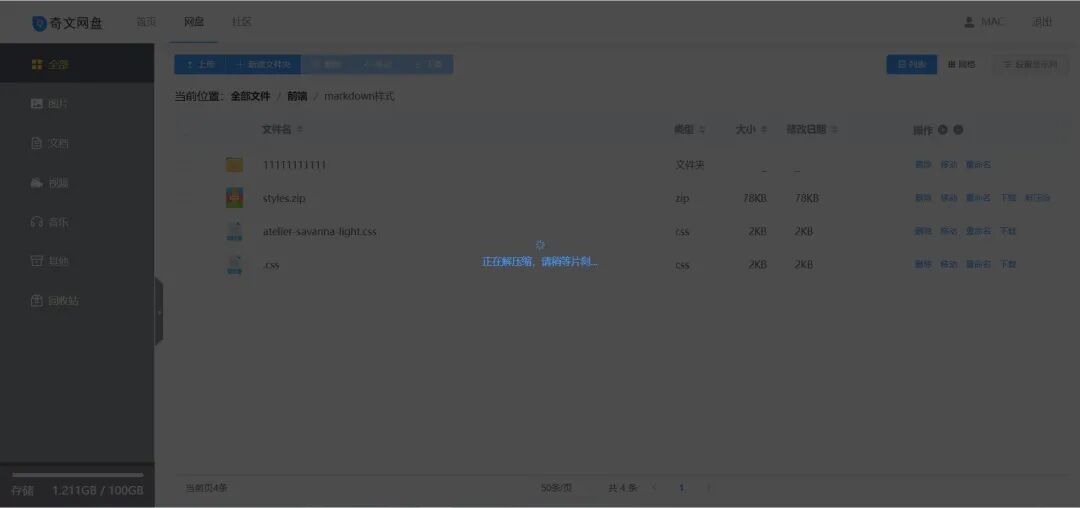Click the storage usage progress bar
Image resolution: width=1080 pixels, height=508 pixels.
pos(78,475)
